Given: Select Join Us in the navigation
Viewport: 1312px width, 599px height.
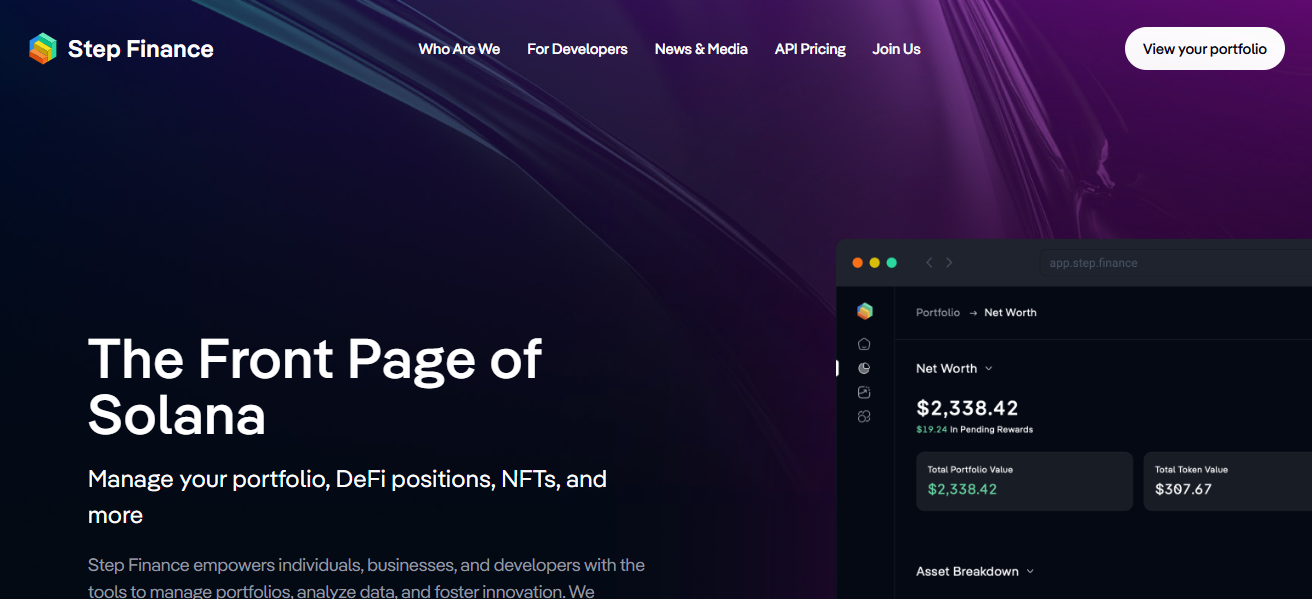Looking at the screenshot, I should 896,49.
